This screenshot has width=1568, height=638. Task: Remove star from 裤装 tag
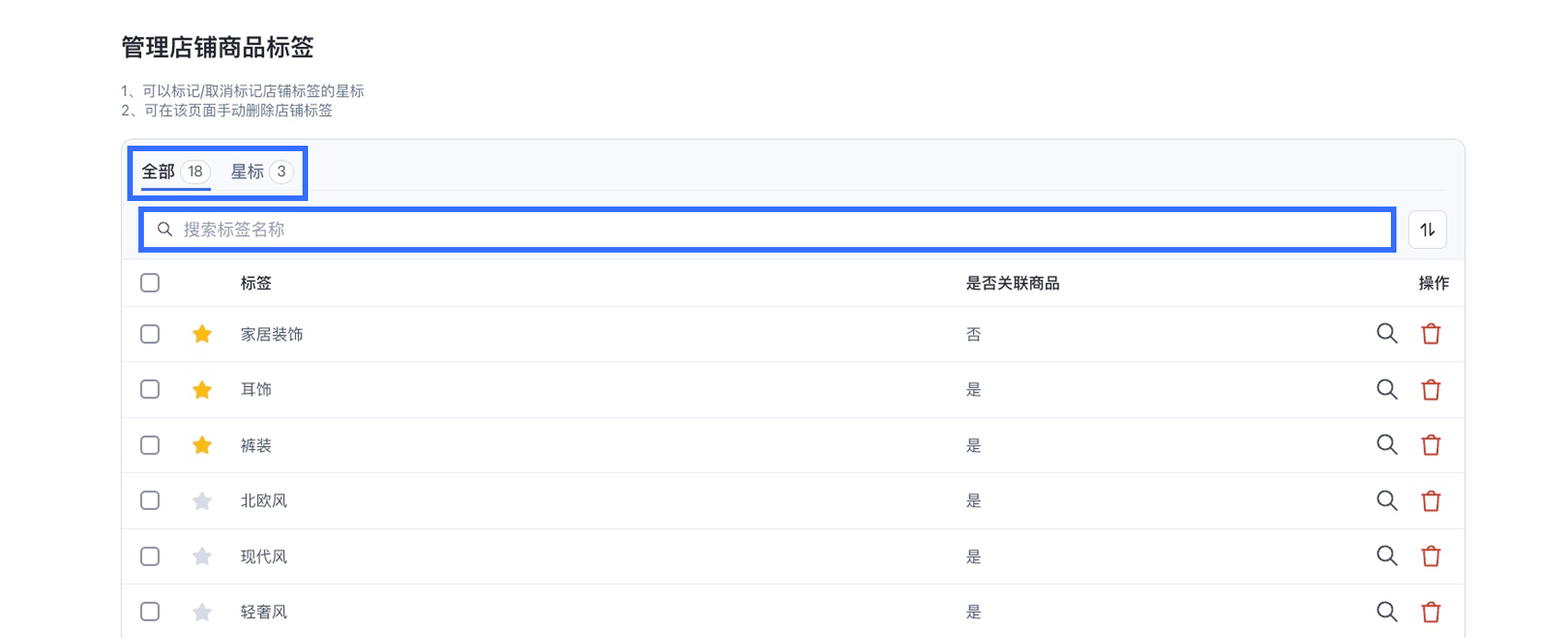(202, 445)
